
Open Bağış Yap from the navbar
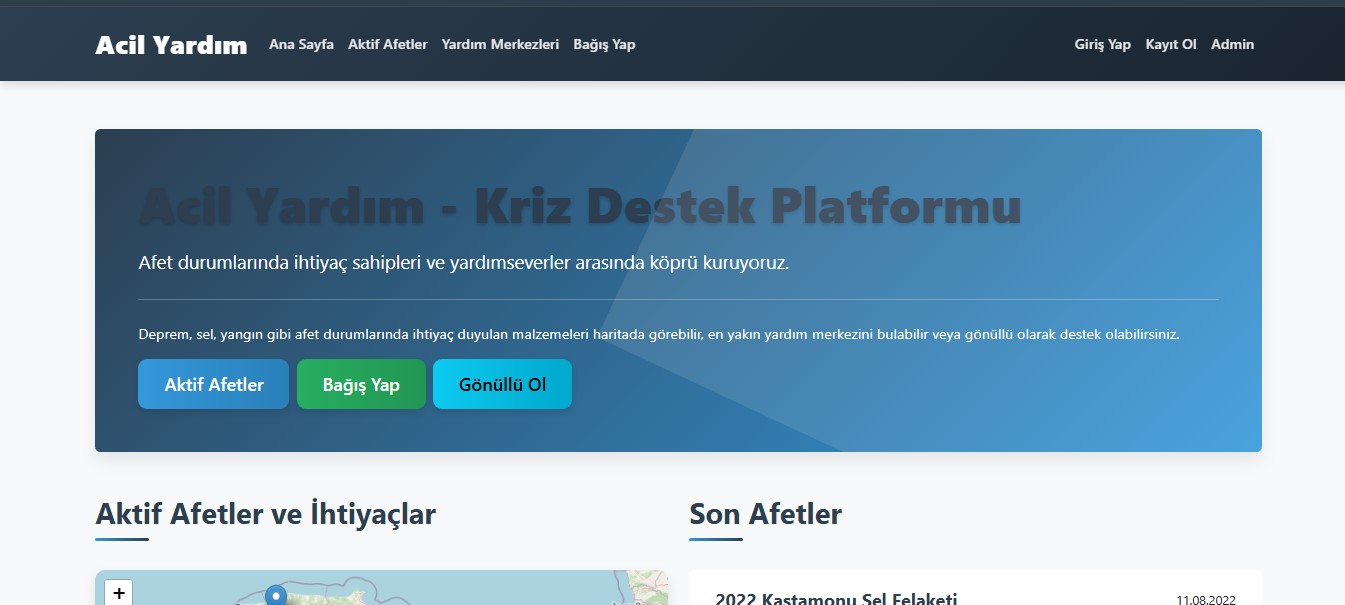pos(604,44)
